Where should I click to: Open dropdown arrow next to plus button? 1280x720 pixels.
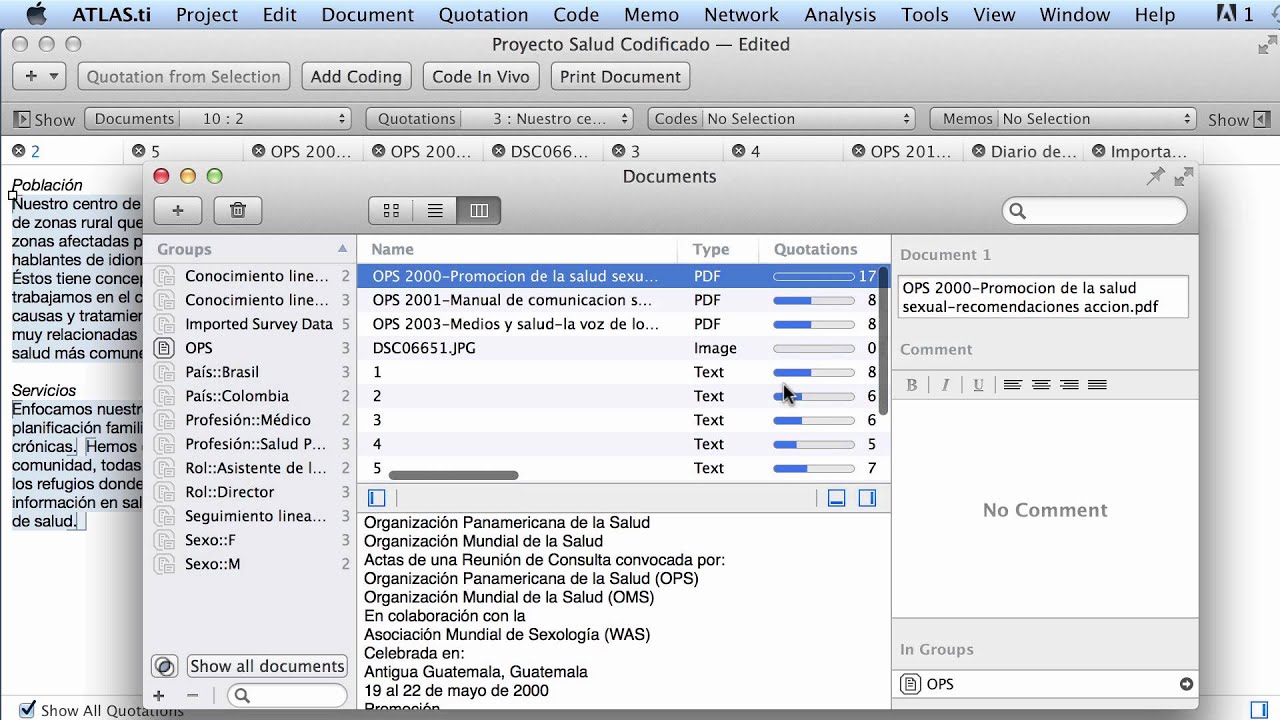54,76
